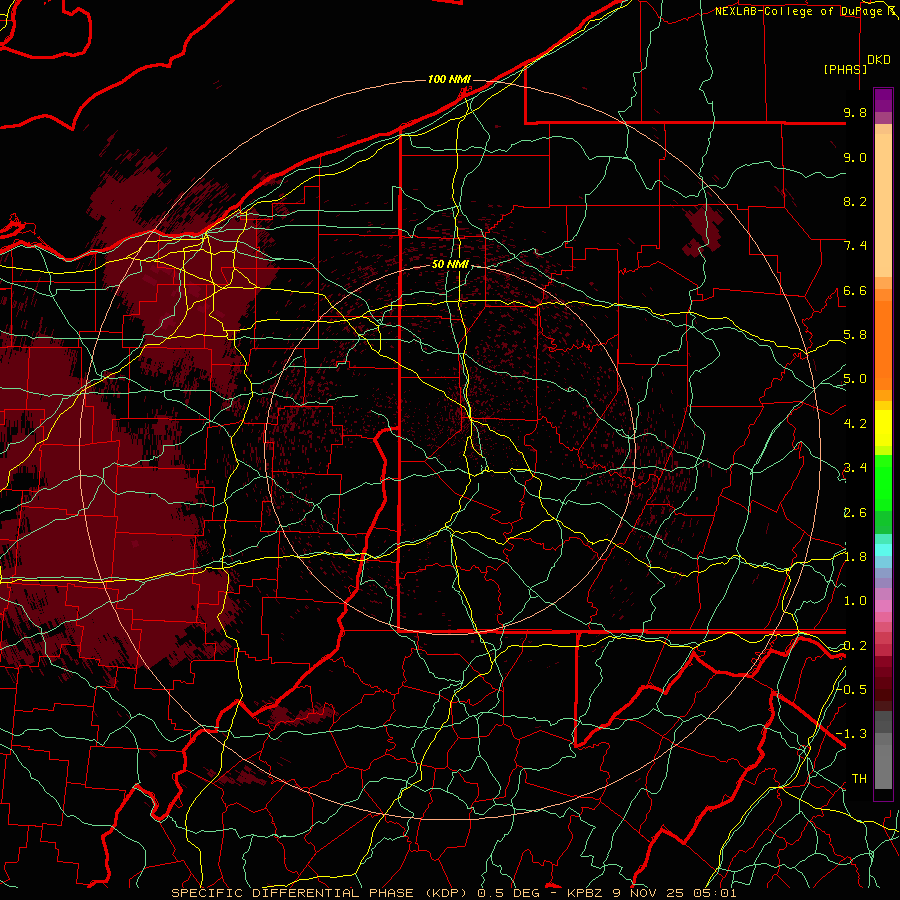Select the 3.4 scale value
Image resolution: width=900 pixels, height=900 pixels.
coord(855,468)
